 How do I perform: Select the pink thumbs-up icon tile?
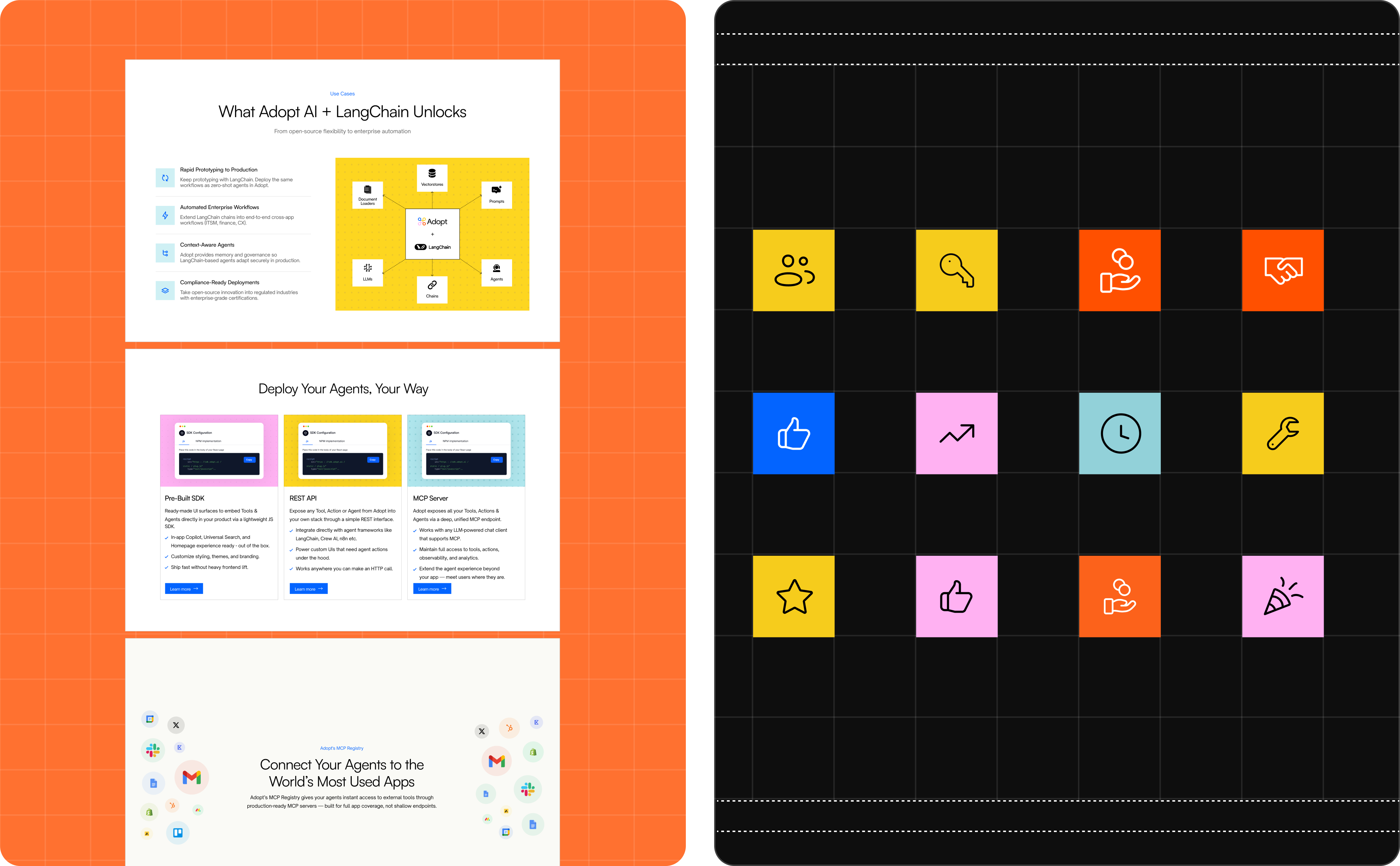(957, 596)
